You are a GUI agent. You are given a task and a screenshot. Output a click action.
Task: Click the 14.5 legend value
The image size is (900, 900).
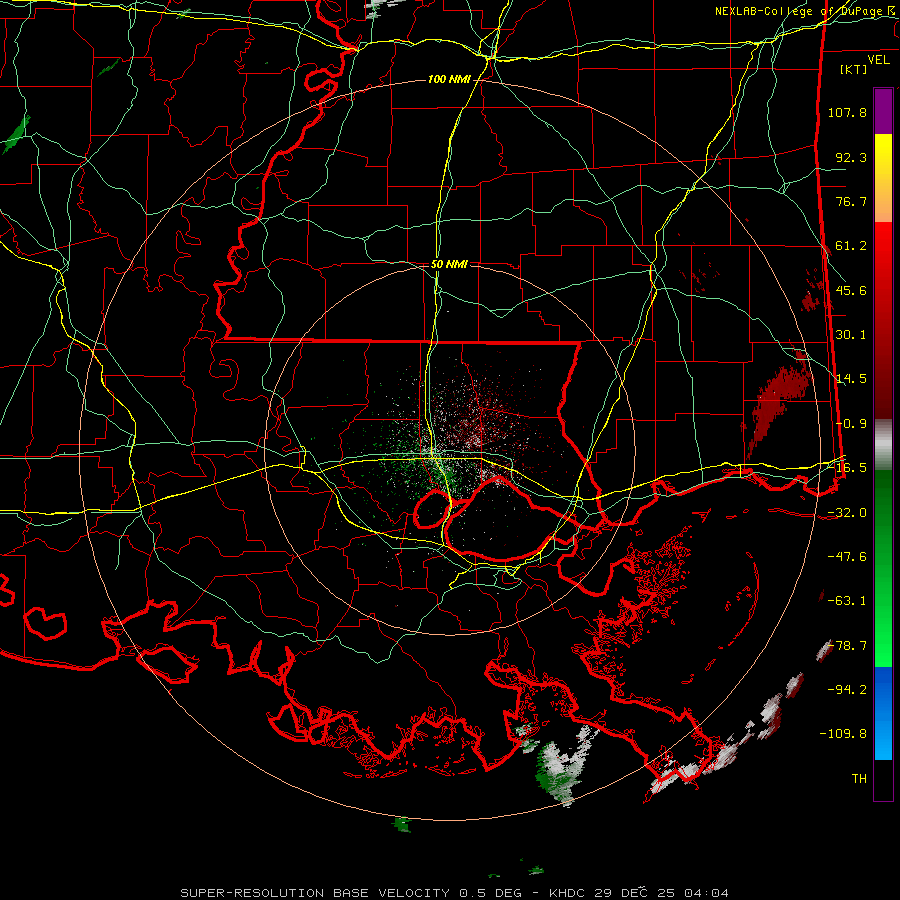click(851, 379)
